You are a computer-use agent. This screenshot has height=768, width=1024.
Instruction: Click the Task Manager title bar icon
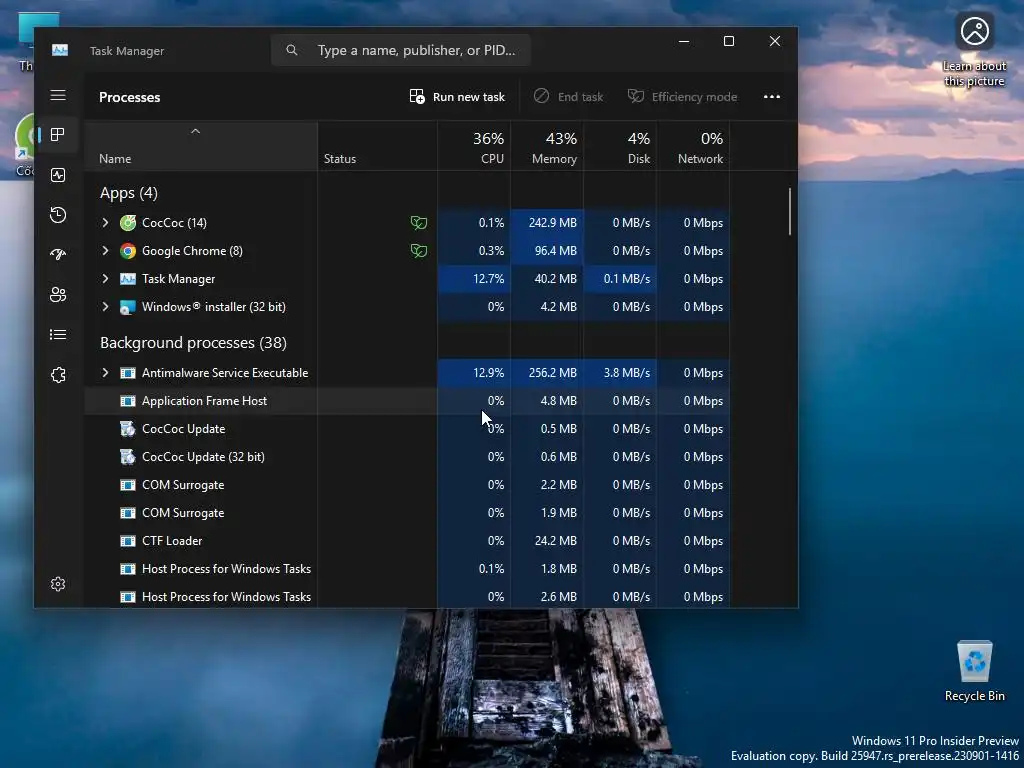coord(60,50)
